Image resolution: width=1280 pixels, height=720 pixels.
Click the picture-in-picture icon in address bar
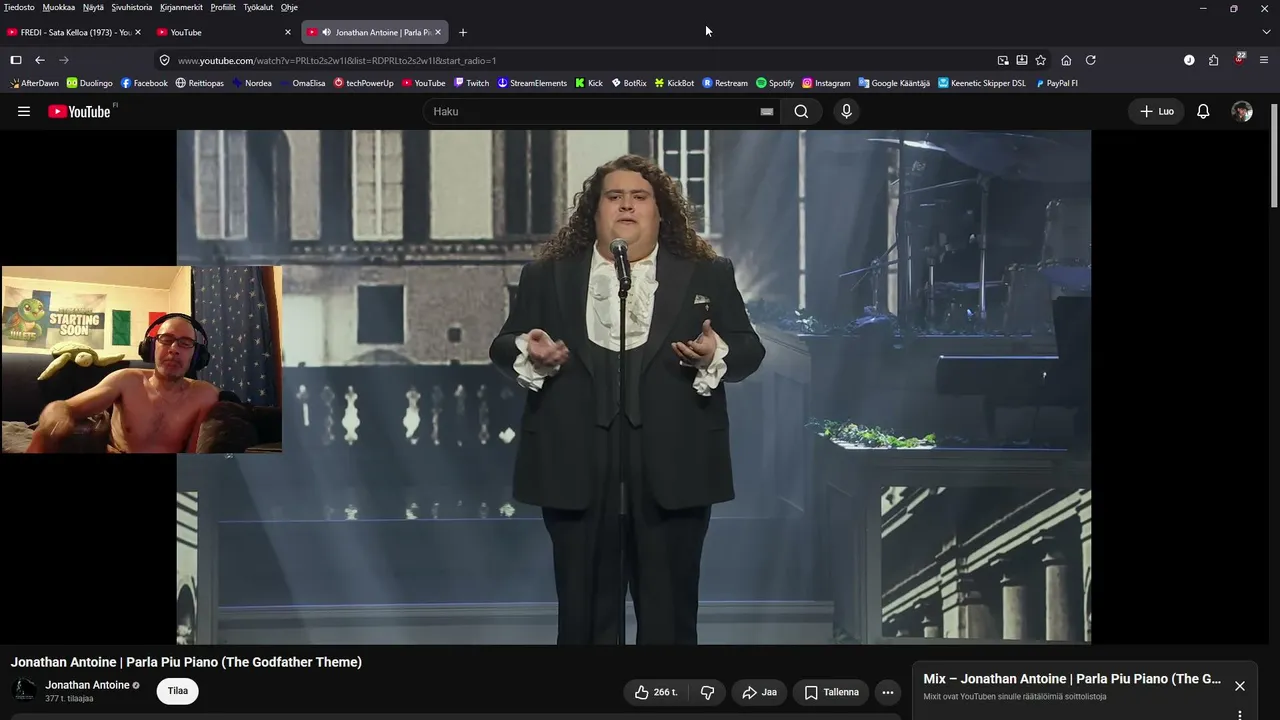[x=1003, y=60]
